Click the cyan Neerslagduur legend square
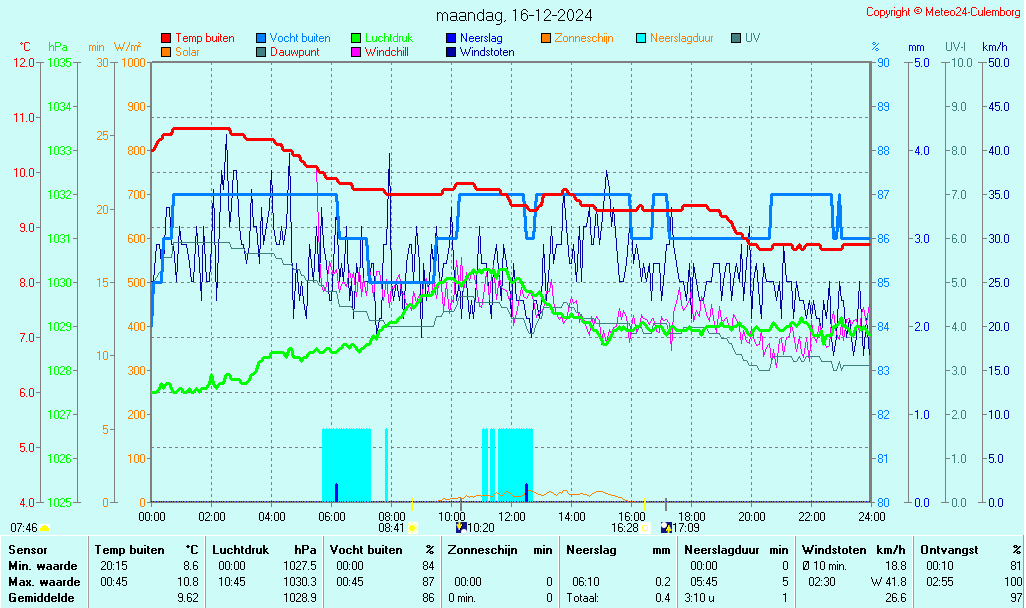The width and height of the screenshot is (1026, 608). (641, 38)
